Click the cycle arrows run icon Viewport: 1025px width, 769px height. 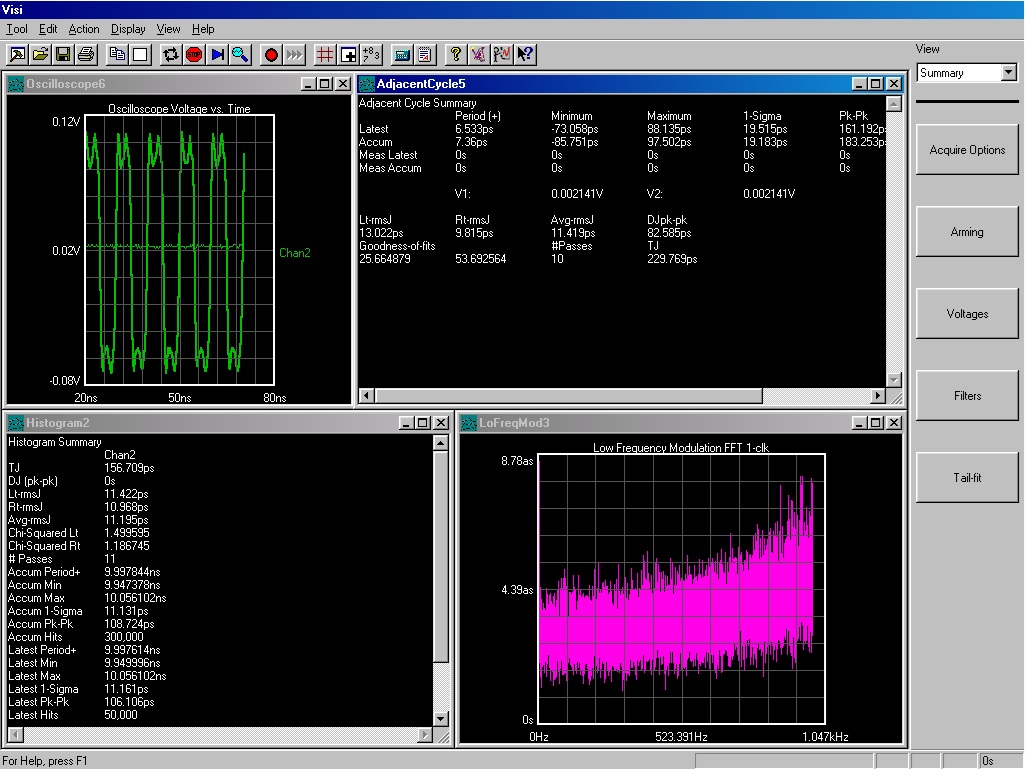[171, 55]
